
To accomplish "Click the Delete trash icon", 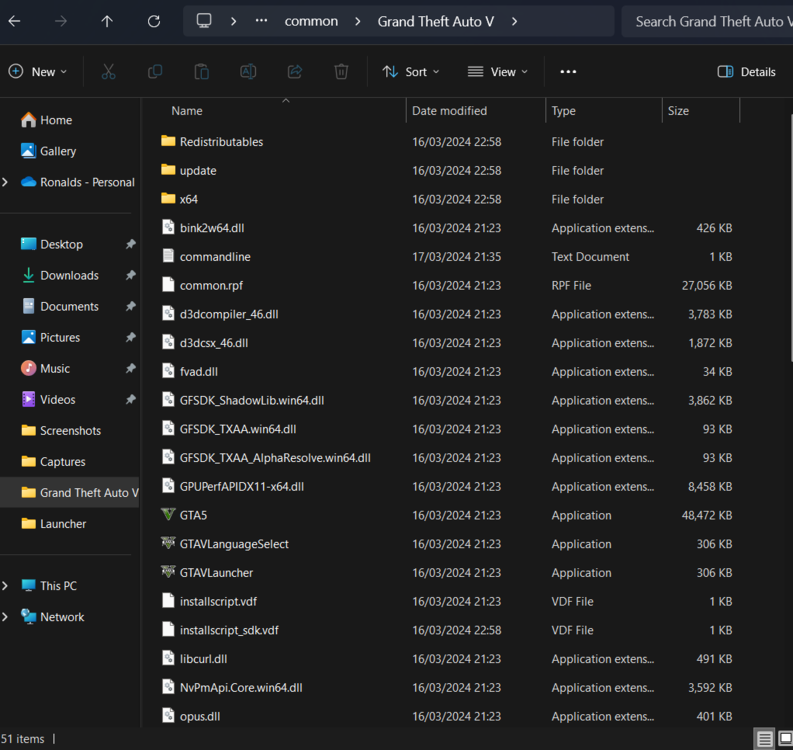I will click(341, 72).
